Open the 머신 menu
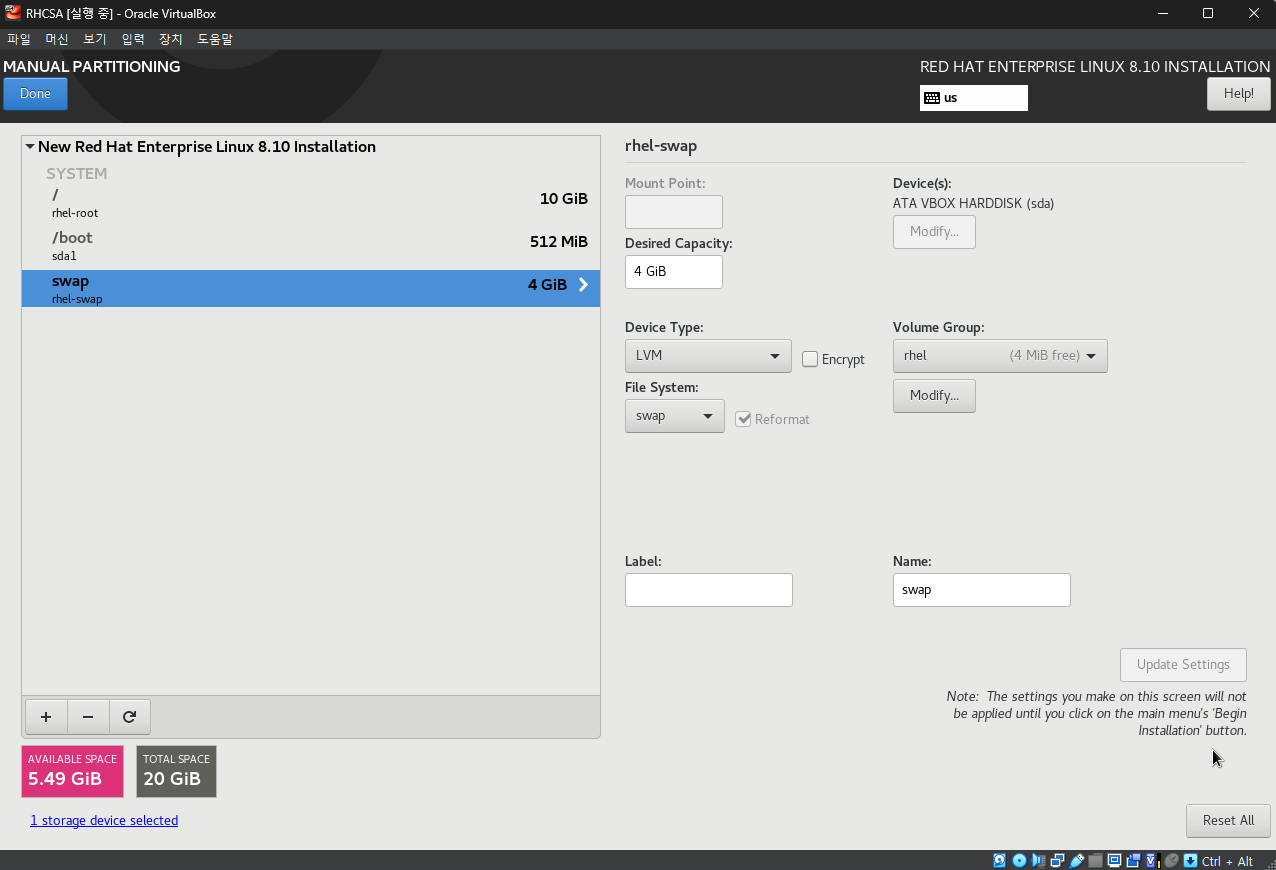Viewport: 1276px width, 870px height. point(57,39)
